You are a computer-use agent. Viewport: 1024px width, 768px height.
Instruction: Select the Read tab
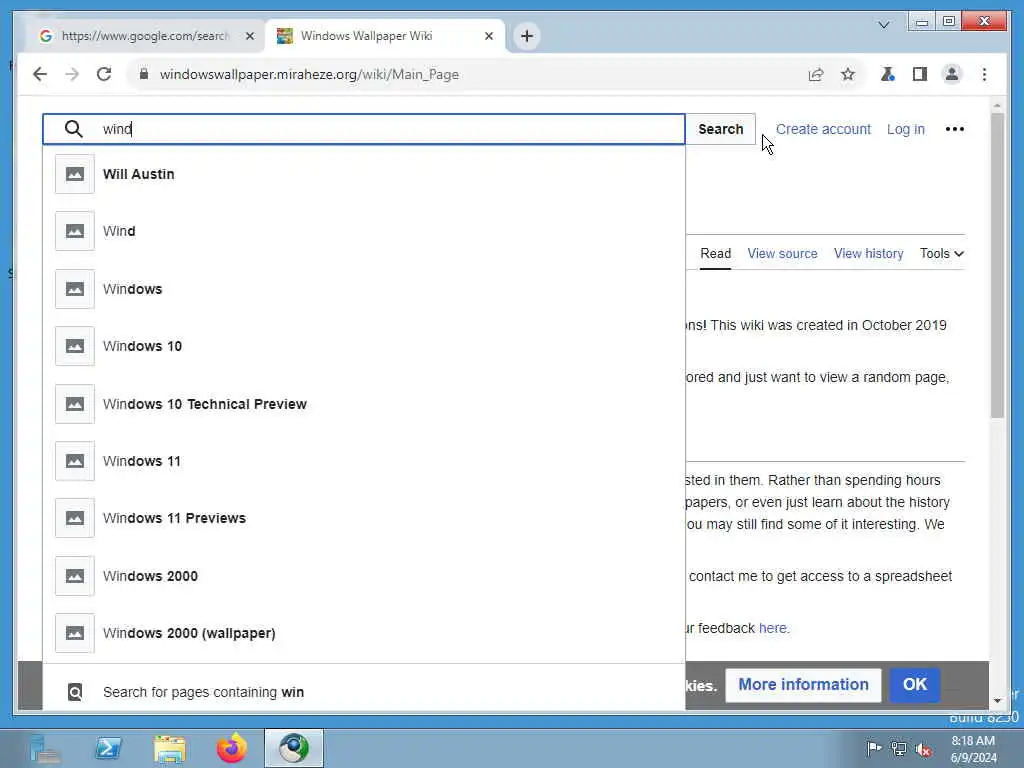(x=715, y=253)
